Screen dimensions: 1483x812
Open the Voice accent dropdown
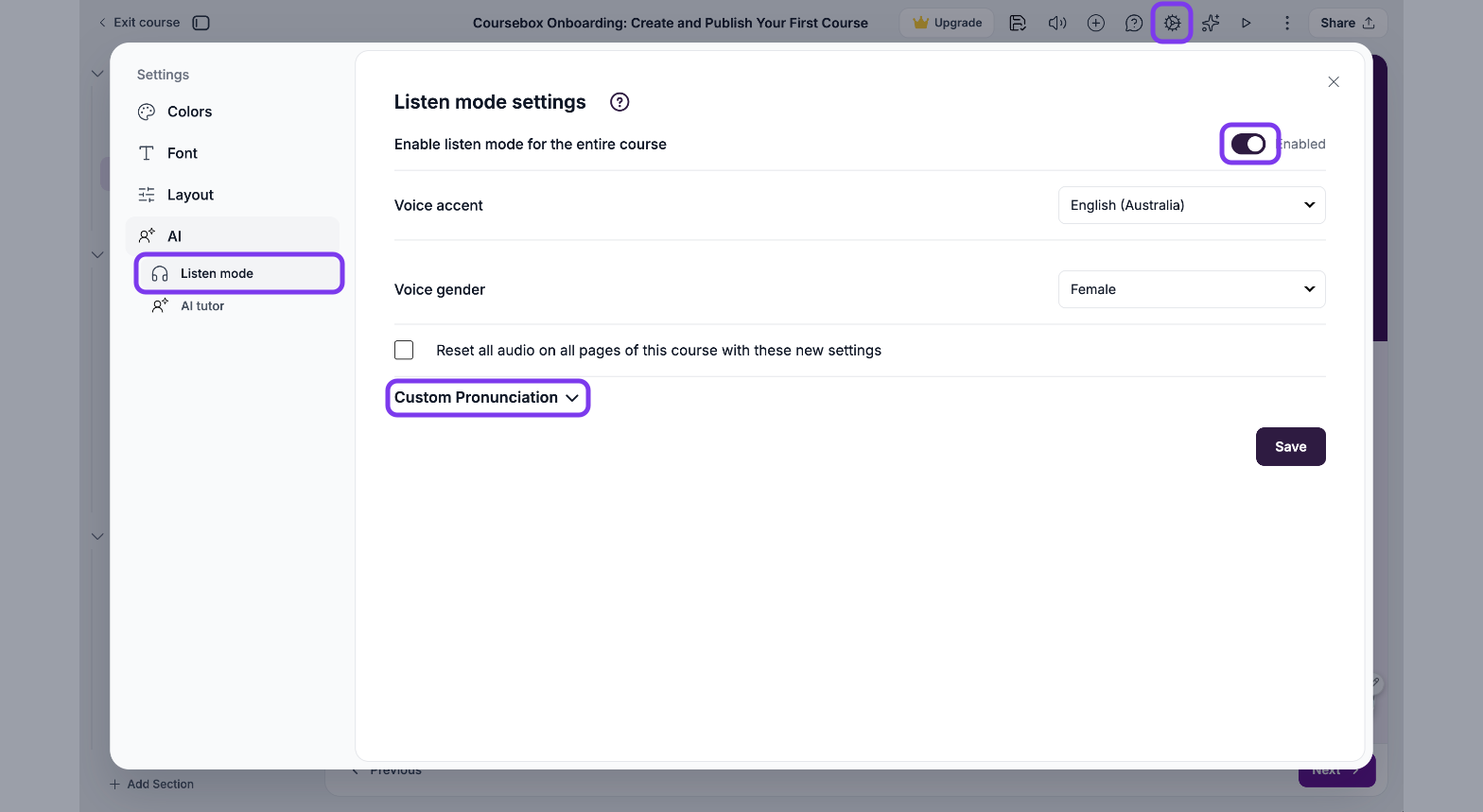coord(1192,205)
